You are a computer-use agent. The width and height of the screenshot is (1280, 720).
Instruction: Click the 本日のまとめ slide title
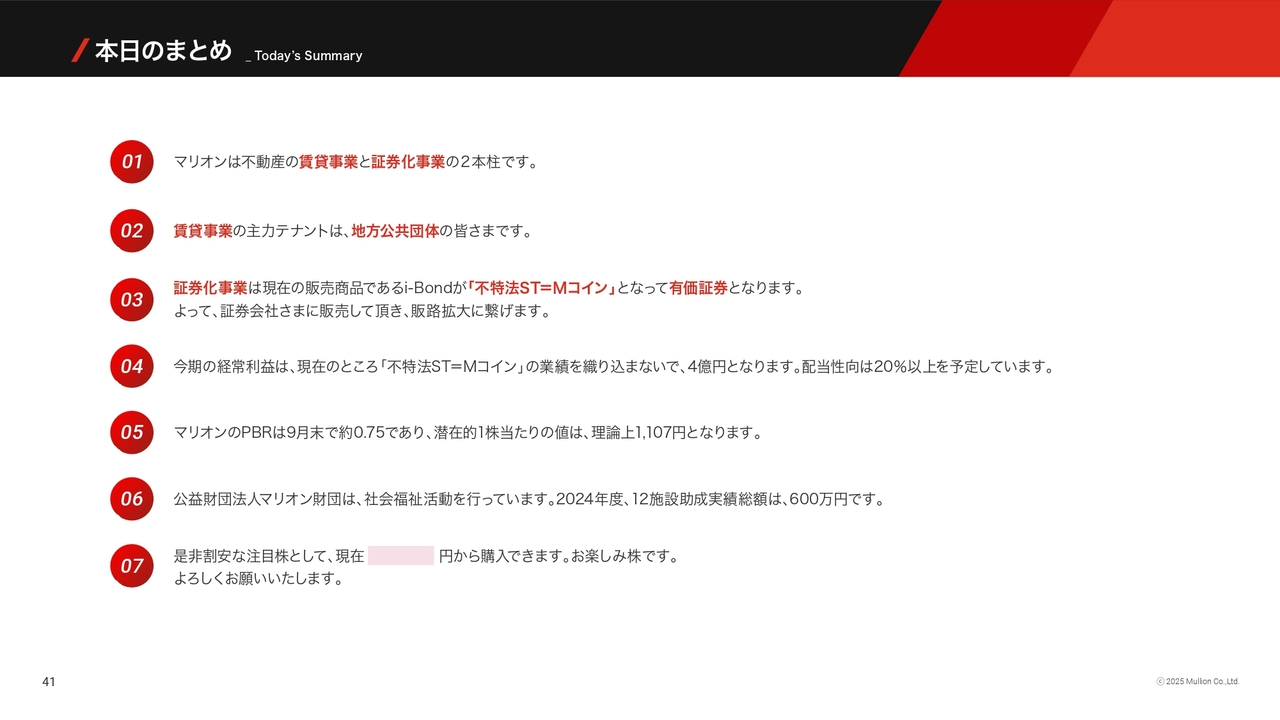(163, 51)
